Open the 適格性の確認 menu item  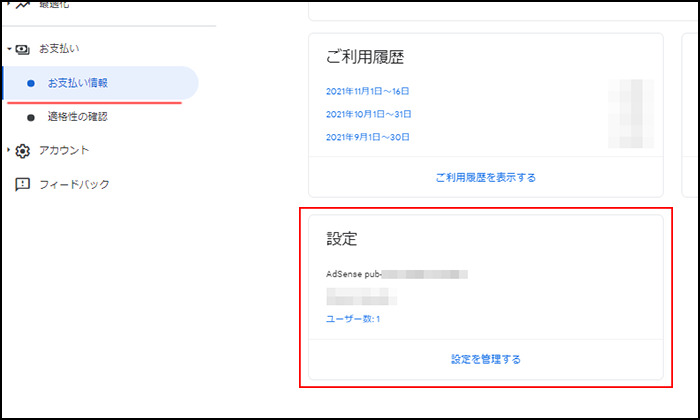point(77,117)
